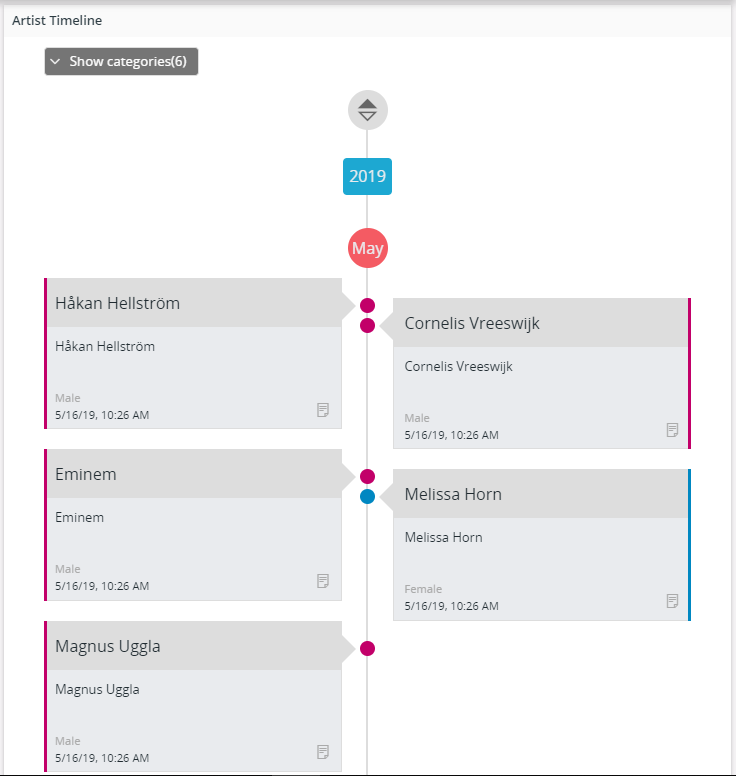
Task: Click note icon on Cornelis Vreeswijk card
Action: 672,430
